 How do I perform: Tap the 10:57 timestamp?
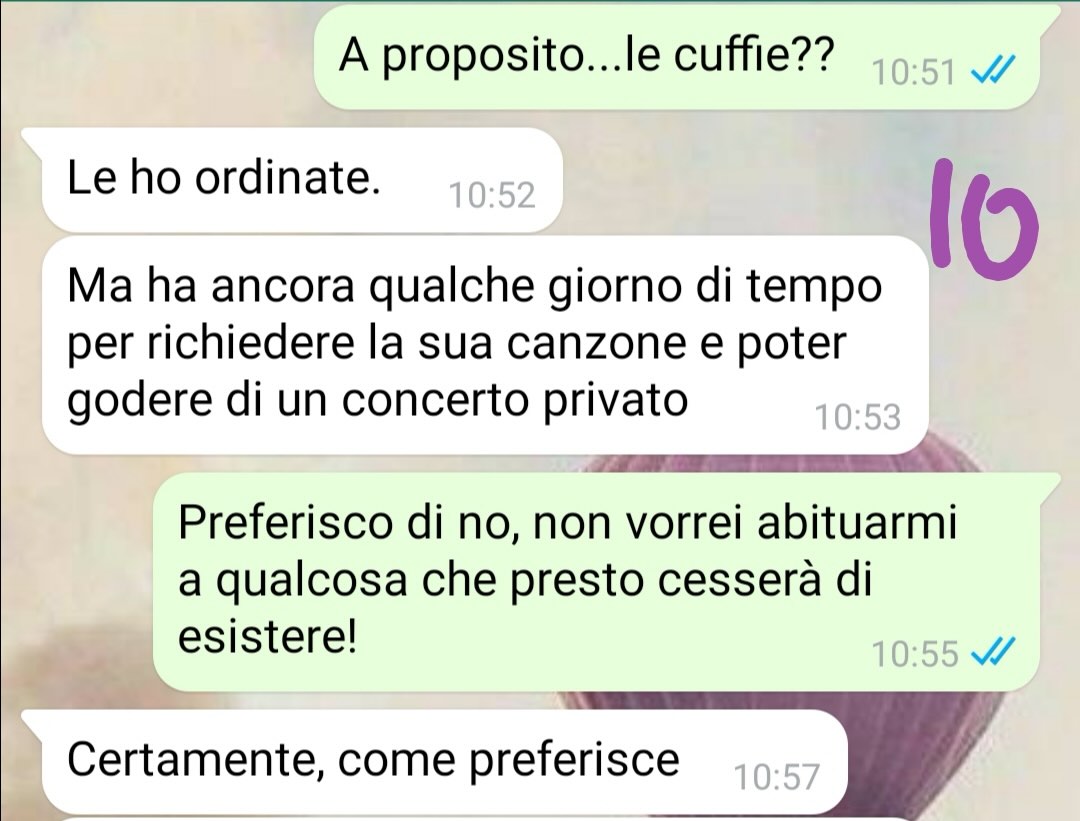[777, 777]
